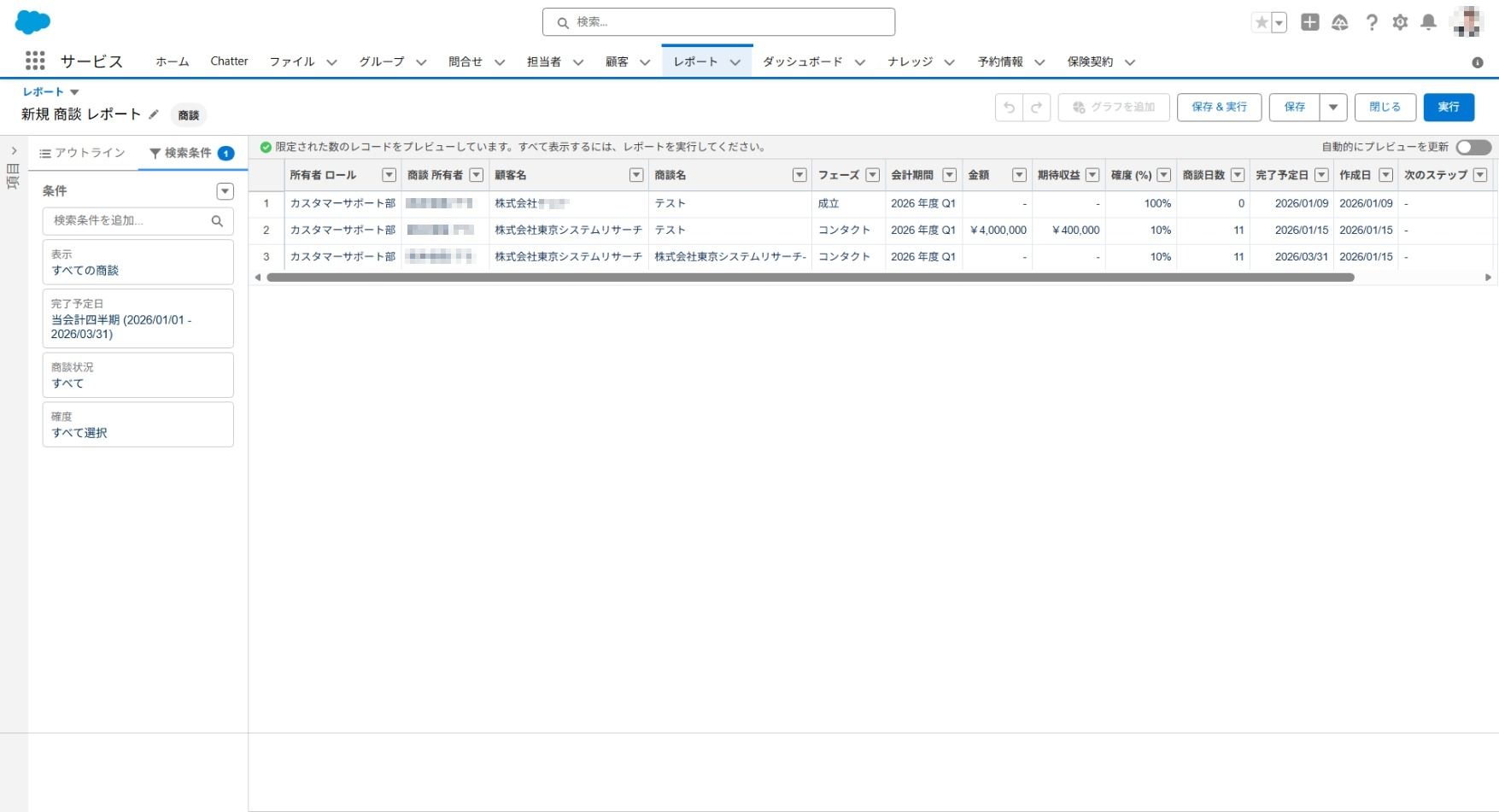The image size is (1499, 812).
Task: Expand the 保存 button dropdown arrow
Action: [x=1333, y=108]
